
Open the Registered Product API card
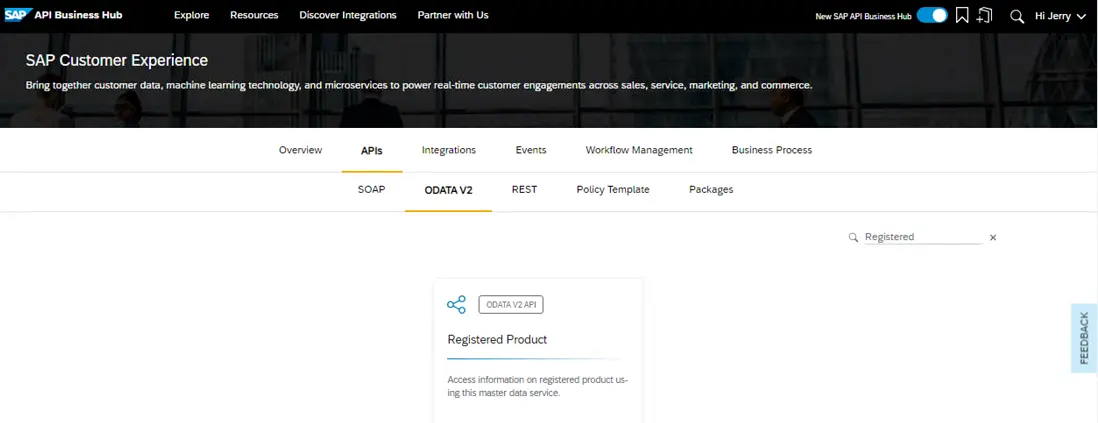pos(497,339)
